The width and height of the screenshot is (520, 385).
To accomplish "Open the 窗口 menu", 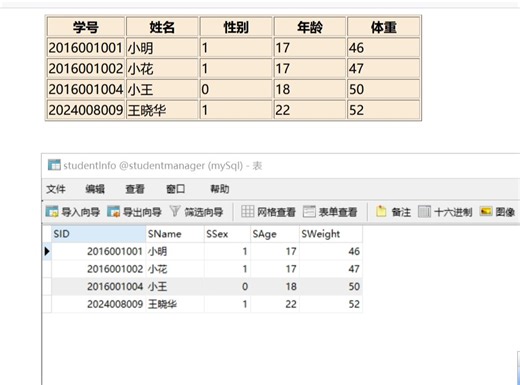I will click(175, 189).
